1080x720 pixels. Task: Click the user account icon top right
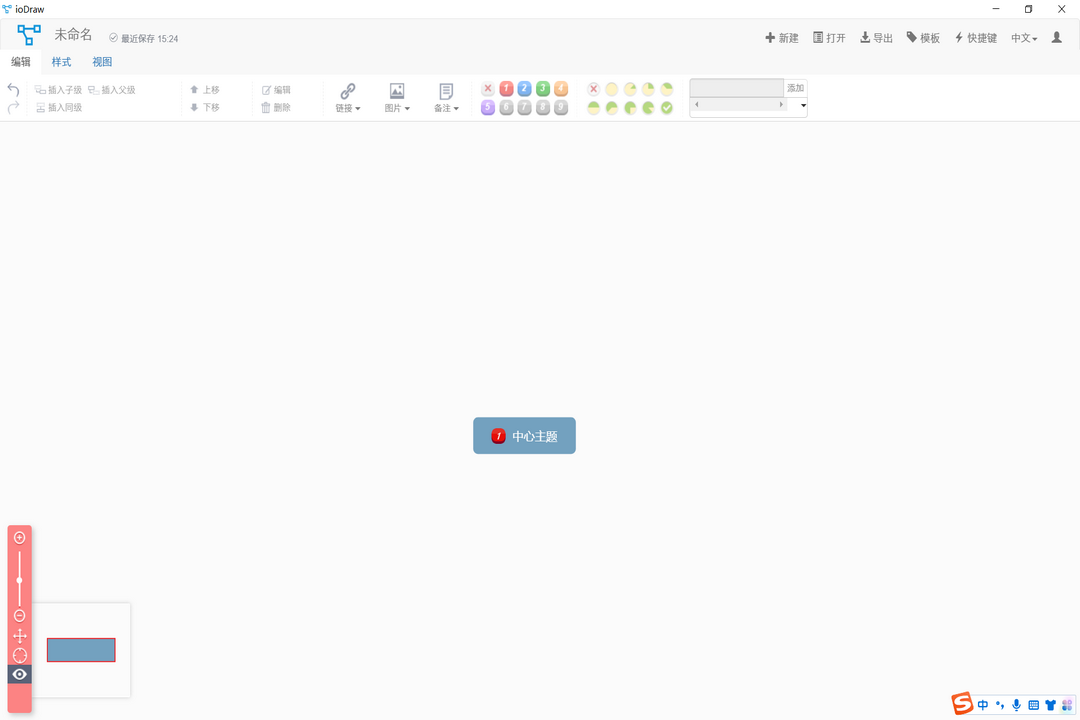[x=1057, y=37]
